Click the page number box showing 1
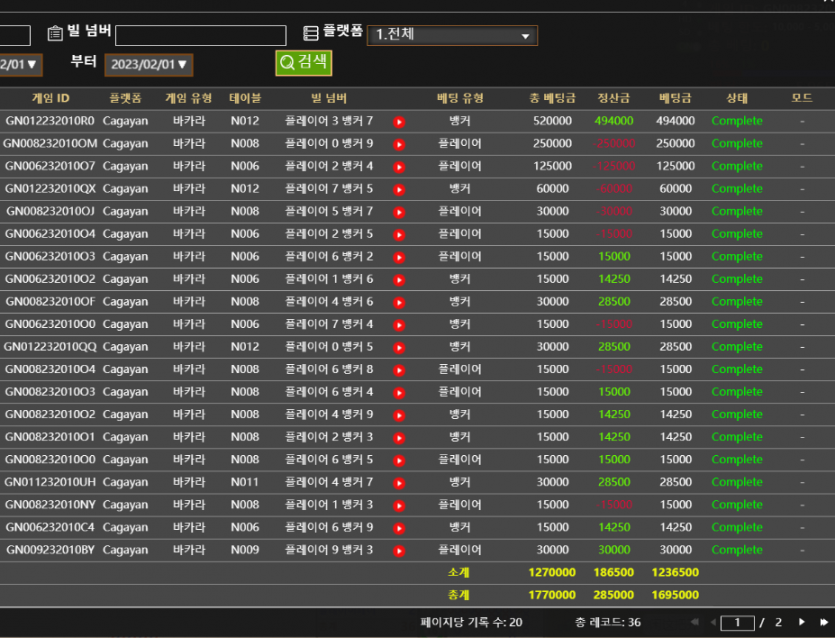The image size is (835, 638). (737, 623)
